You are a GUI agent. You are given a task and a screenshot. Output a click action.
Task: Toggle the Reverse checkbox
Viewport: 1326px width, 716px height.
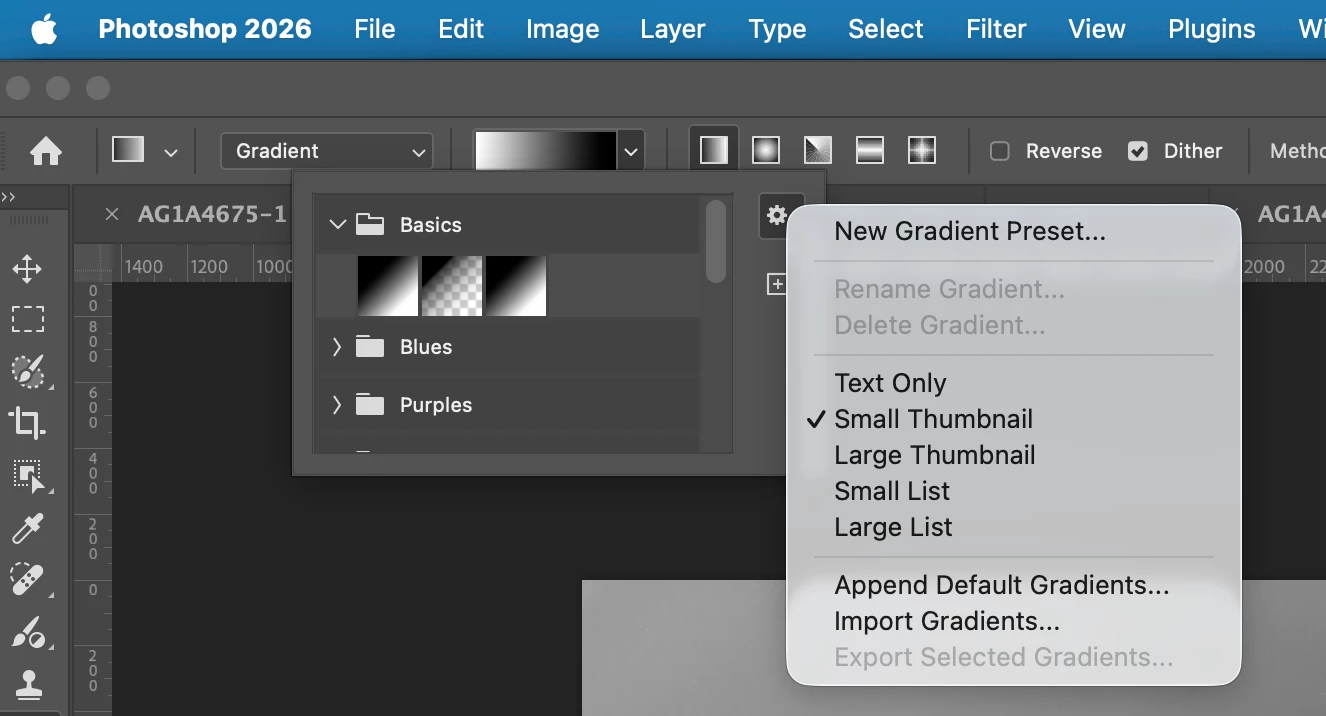999,151
